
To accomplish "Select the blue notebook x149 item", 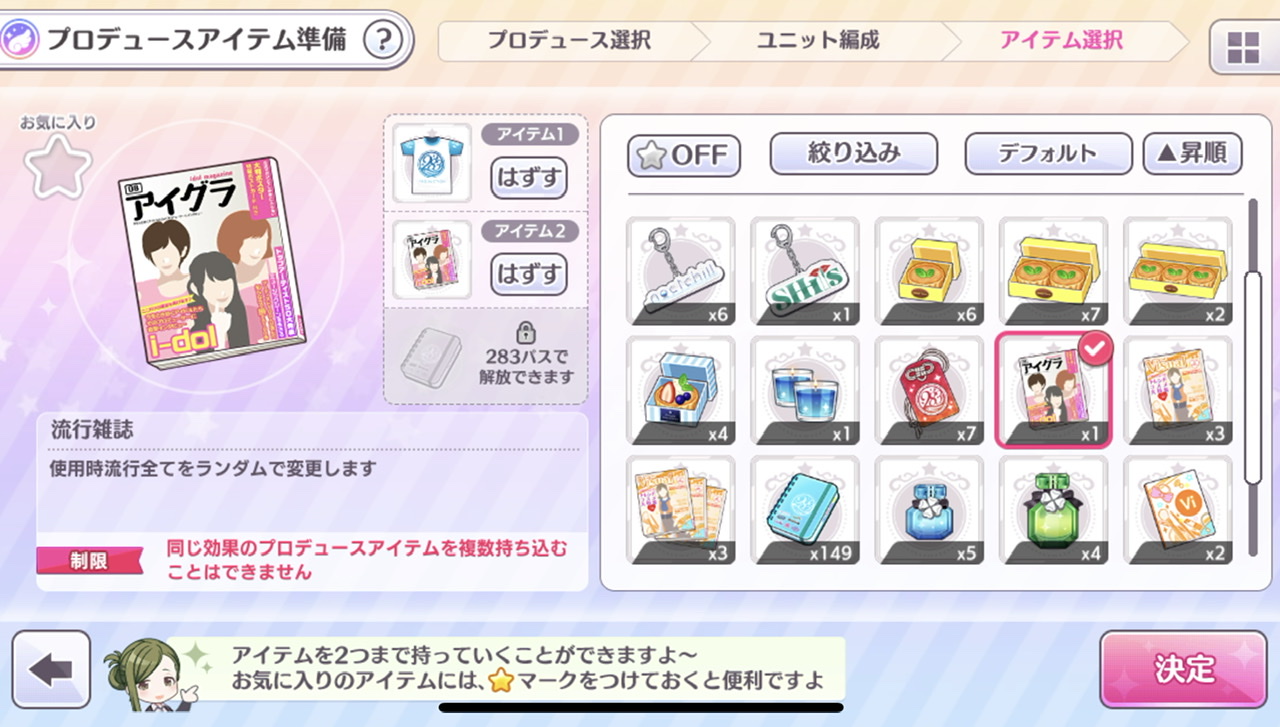I will click(x=805, y=510).
